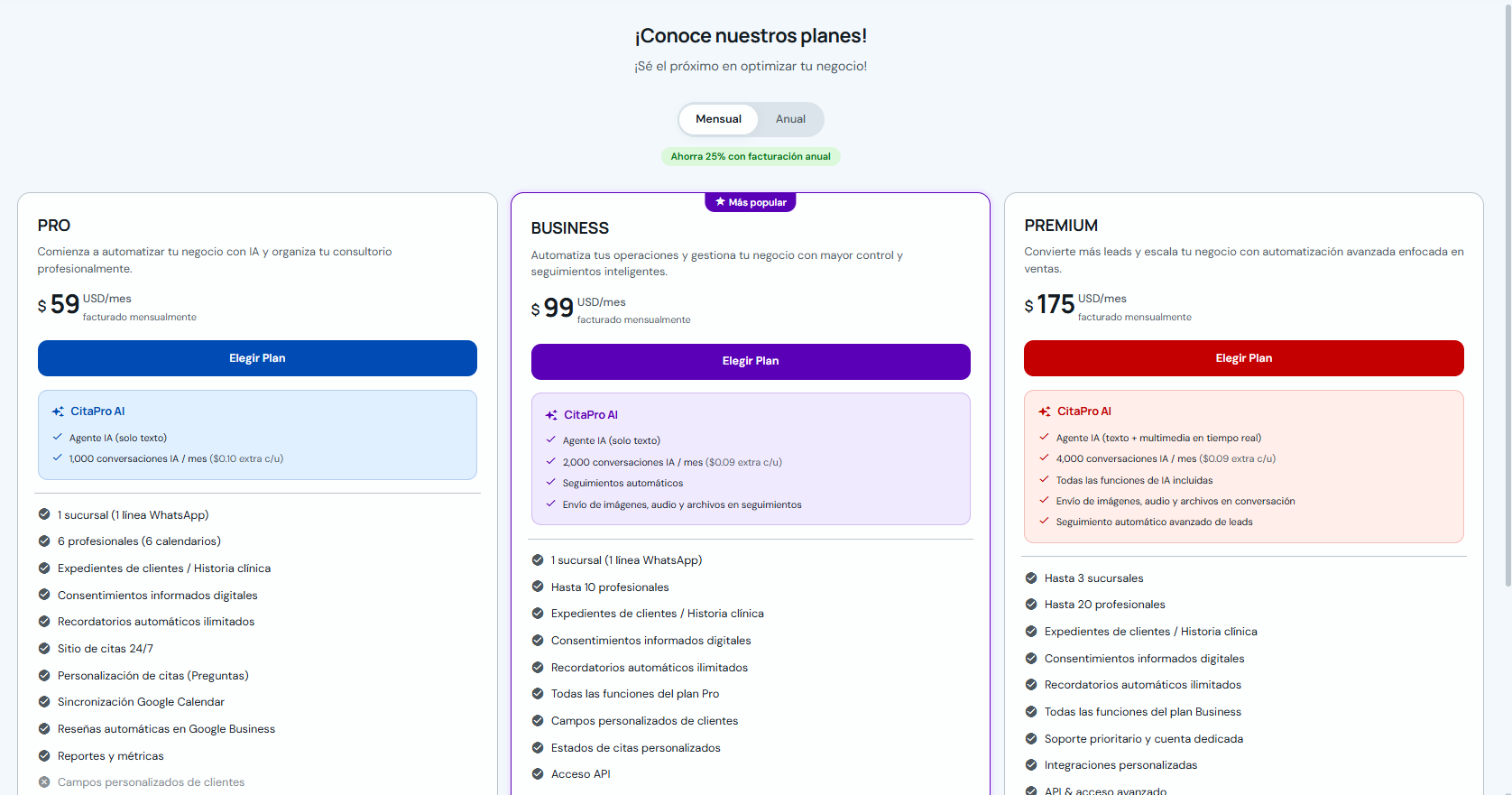Click check icon beside 'Sitio de citas 24/7'
The height and width of the screenshot is (795, 1512).
(44, 648)
